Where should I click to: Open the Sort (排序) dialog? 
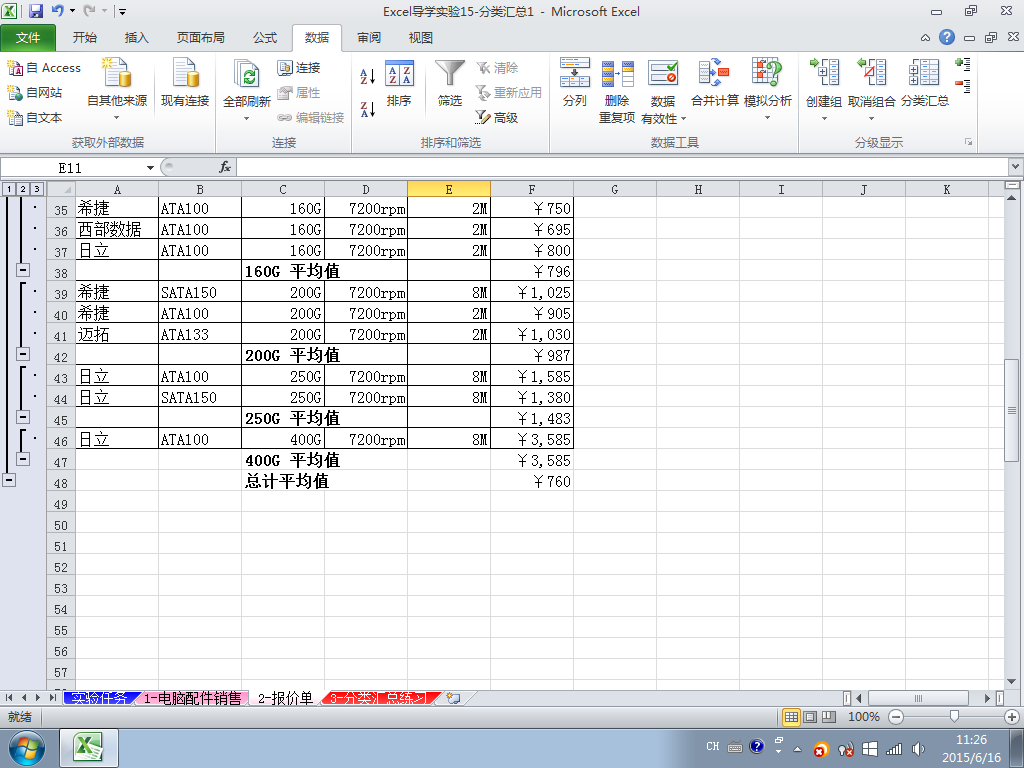point(399,82)
